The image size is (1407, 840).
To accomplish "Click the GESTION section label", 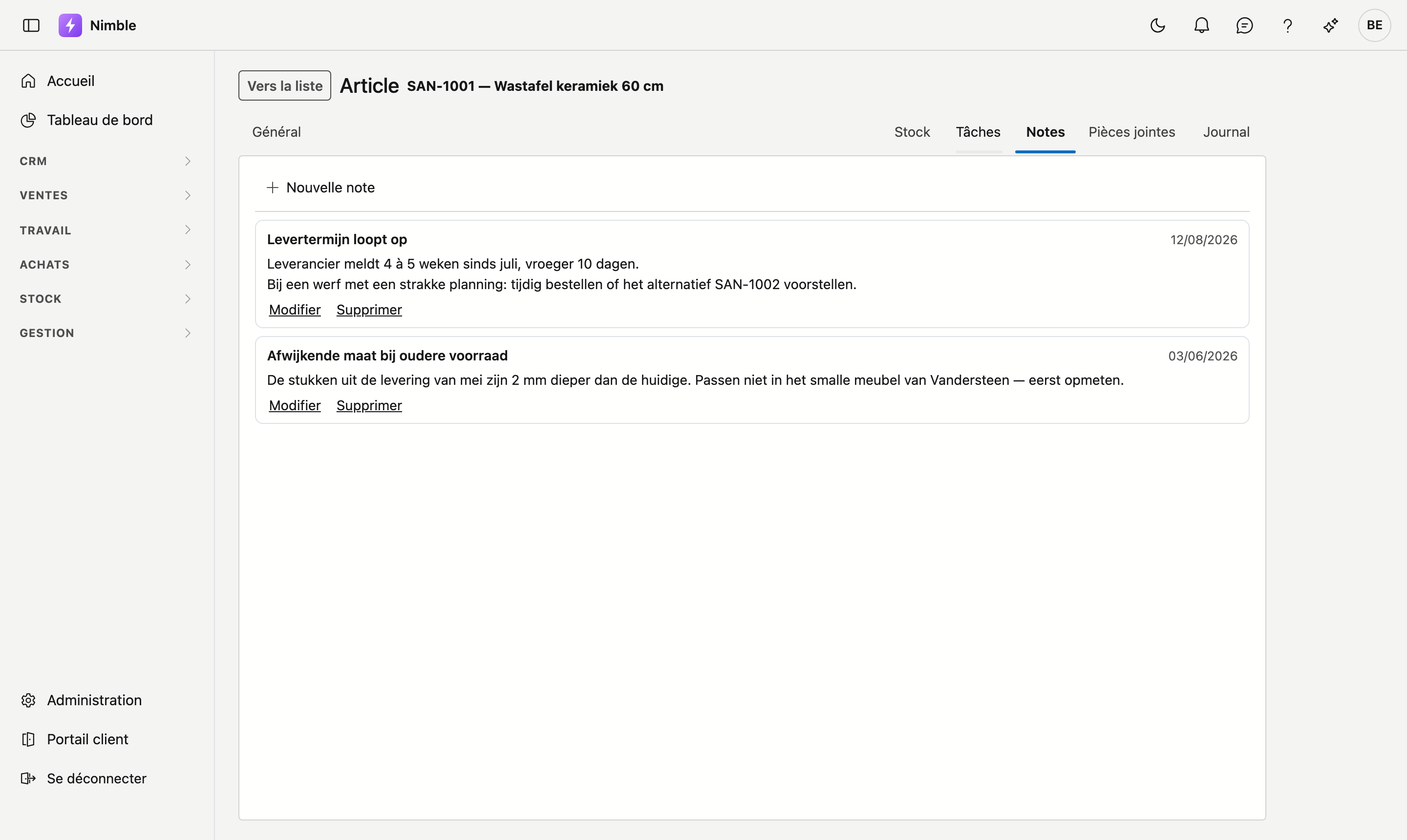I will pos(46,333).
